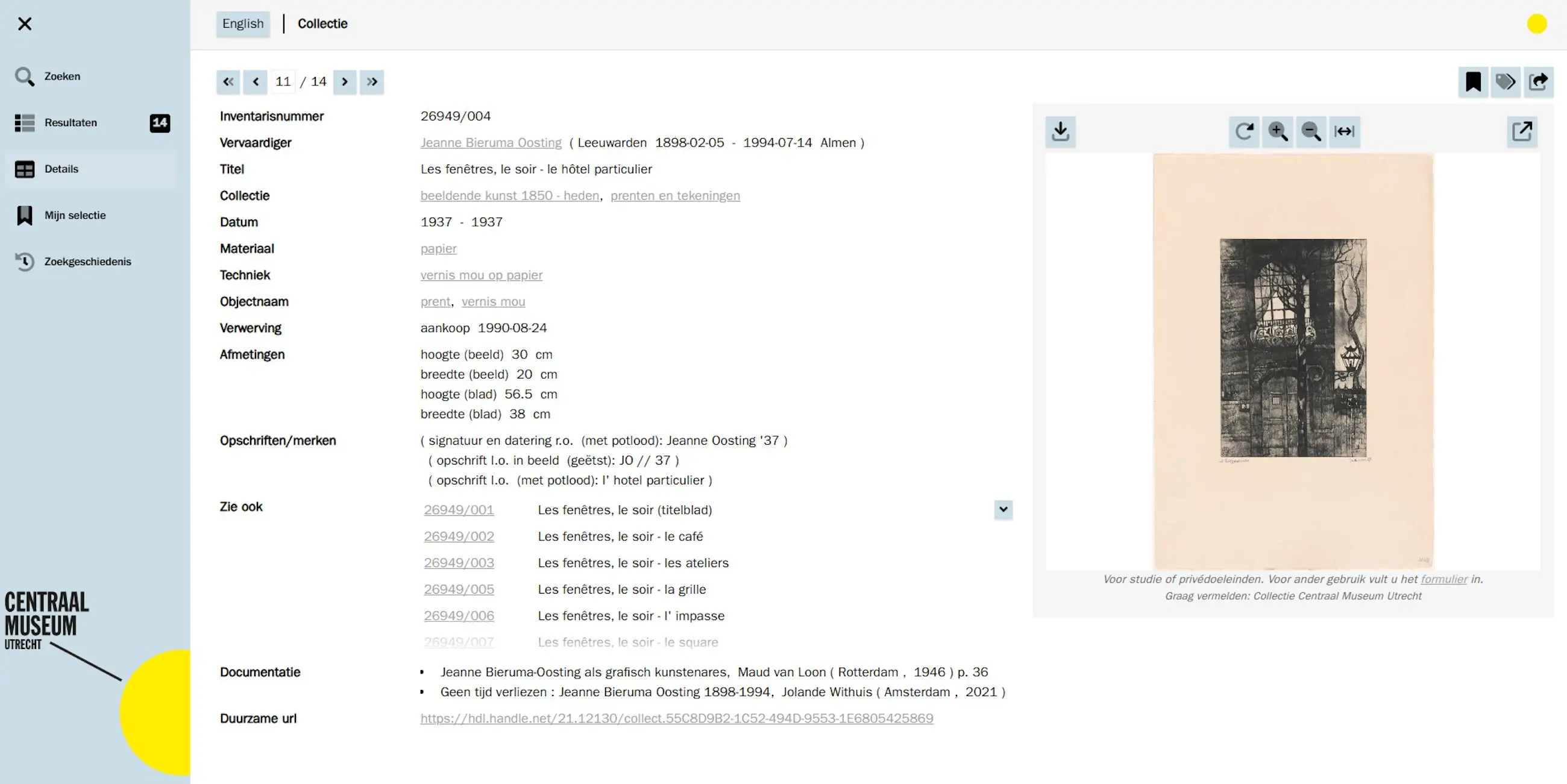Download the artwork image
Viewport: 1567px width, 784px height.
(1060, 131)
